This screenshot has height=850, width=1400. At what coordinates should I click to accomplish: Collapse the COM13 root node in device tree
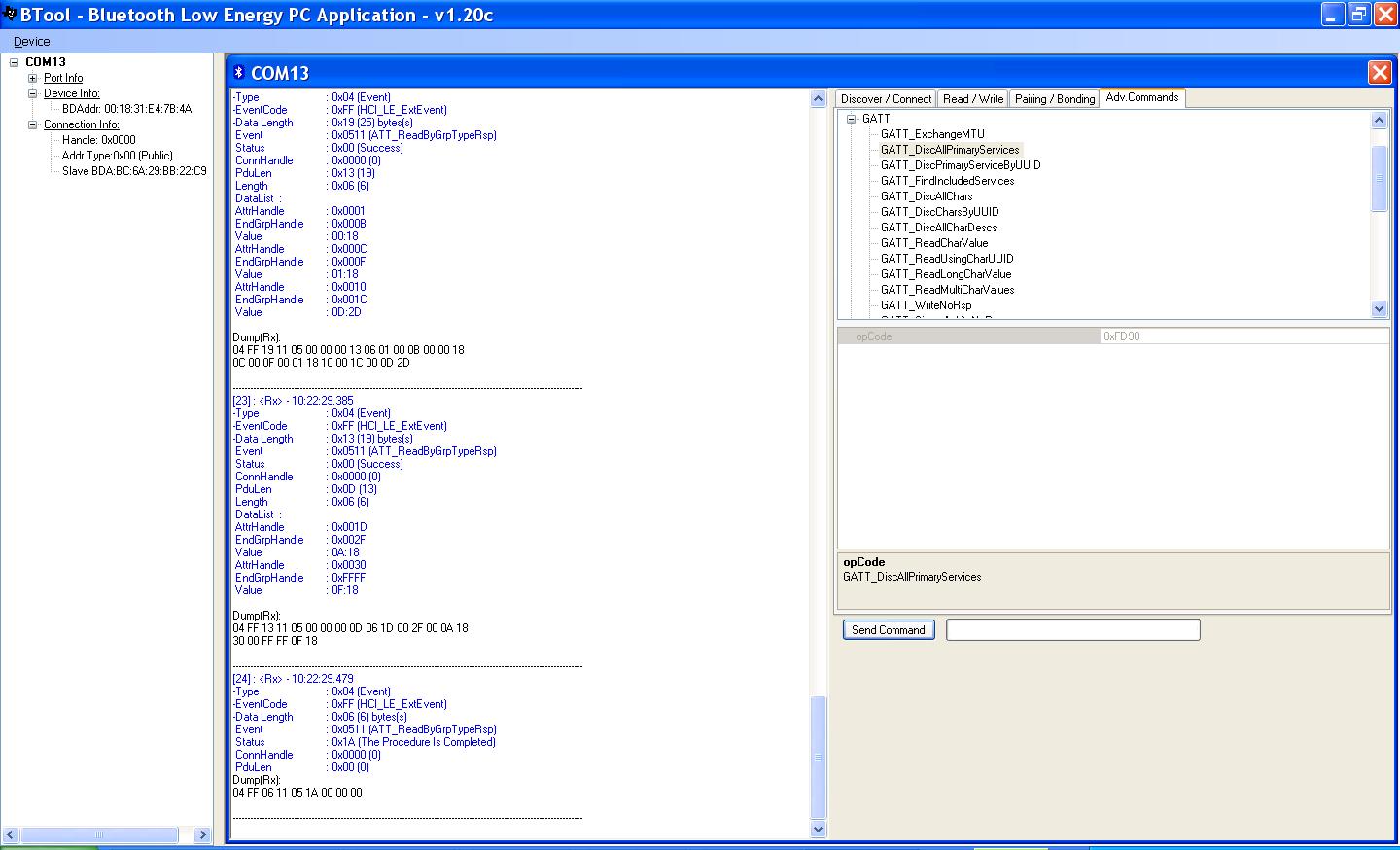tap(14, 62)
